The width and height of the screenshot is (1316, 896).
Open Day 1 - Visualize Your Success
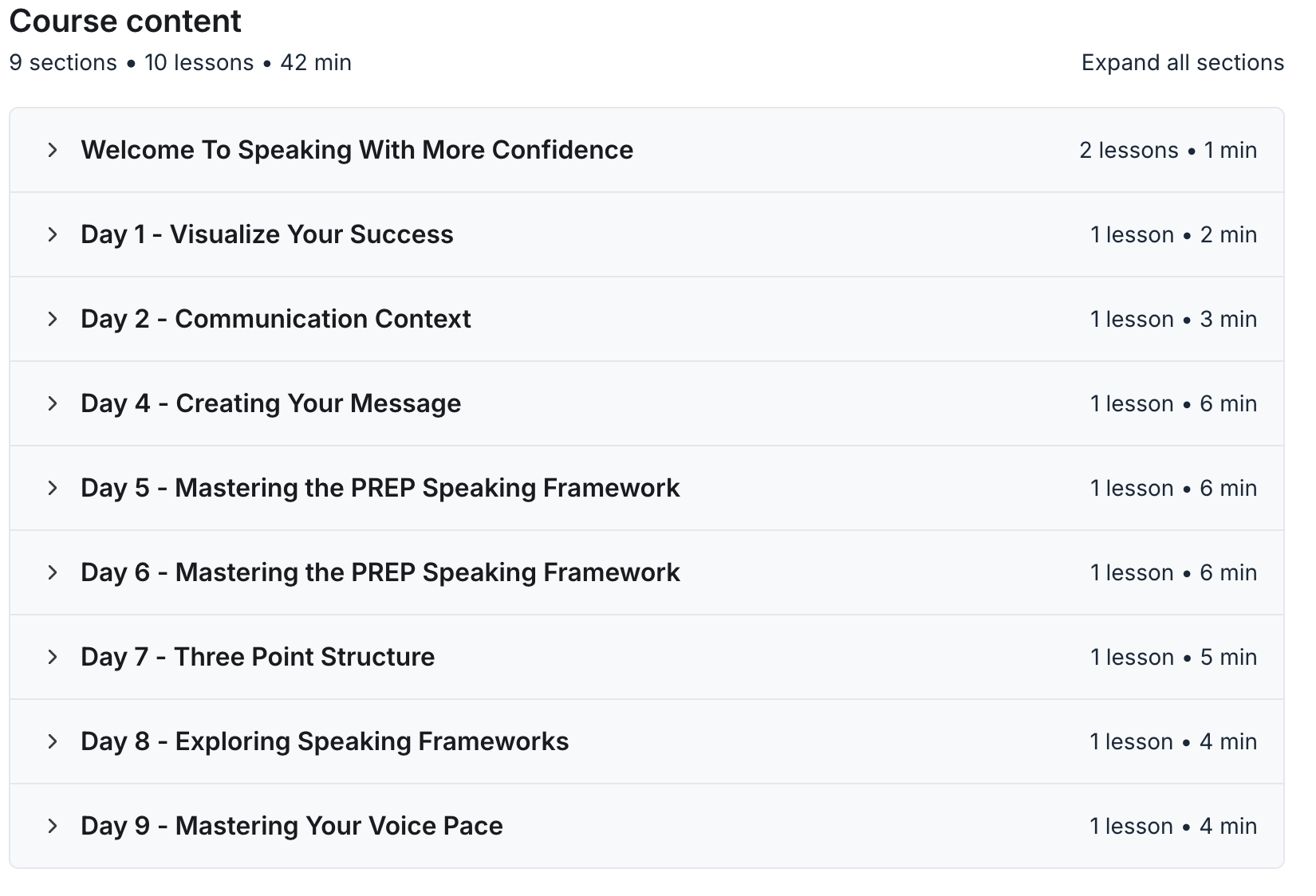pos(267,234)
